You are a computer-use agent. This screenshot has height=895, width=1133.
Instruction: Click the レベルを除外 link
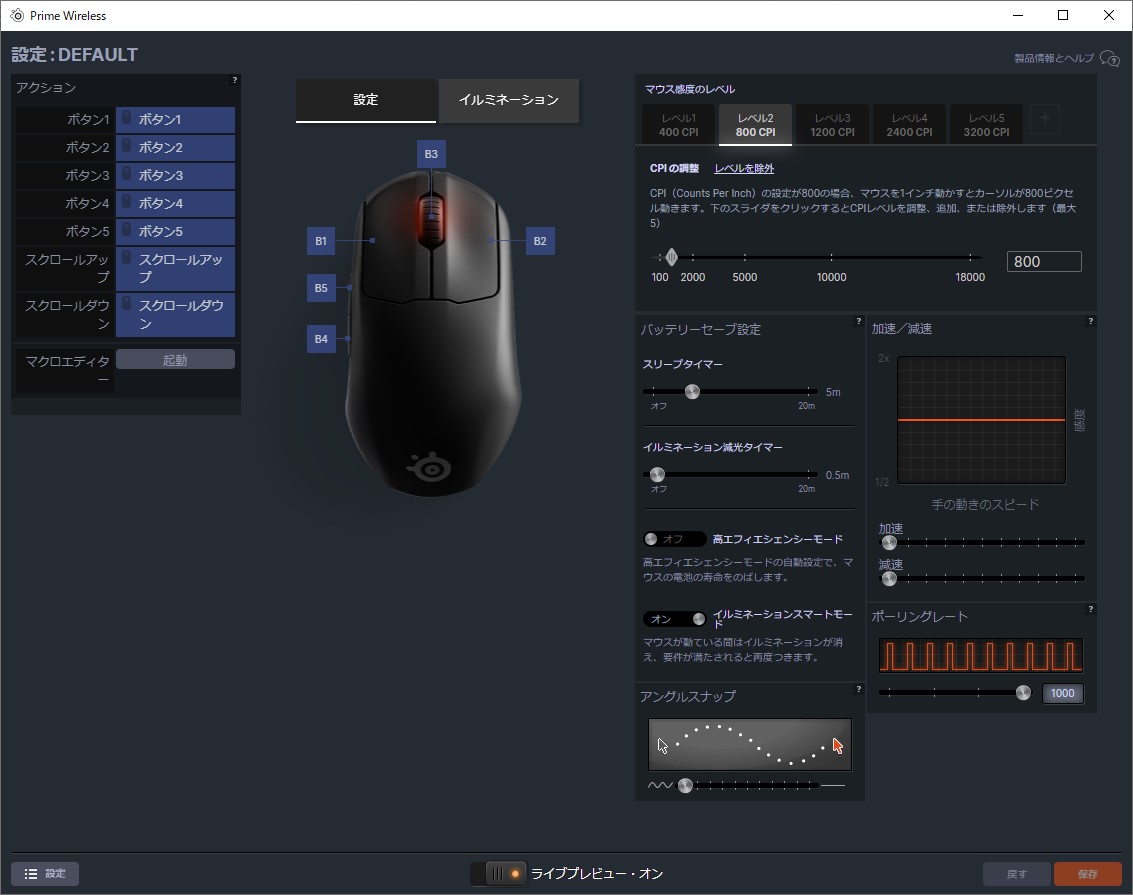744,168
